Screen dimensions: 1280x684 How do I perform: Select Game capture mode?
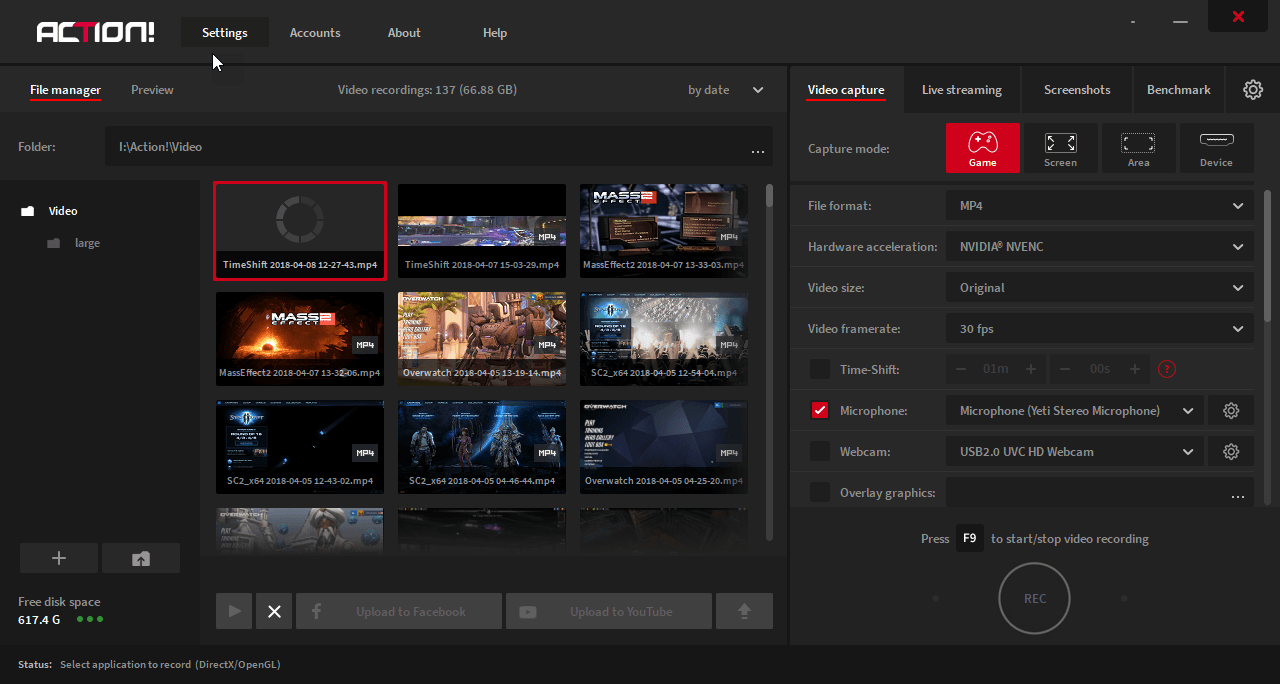point(983,148)
